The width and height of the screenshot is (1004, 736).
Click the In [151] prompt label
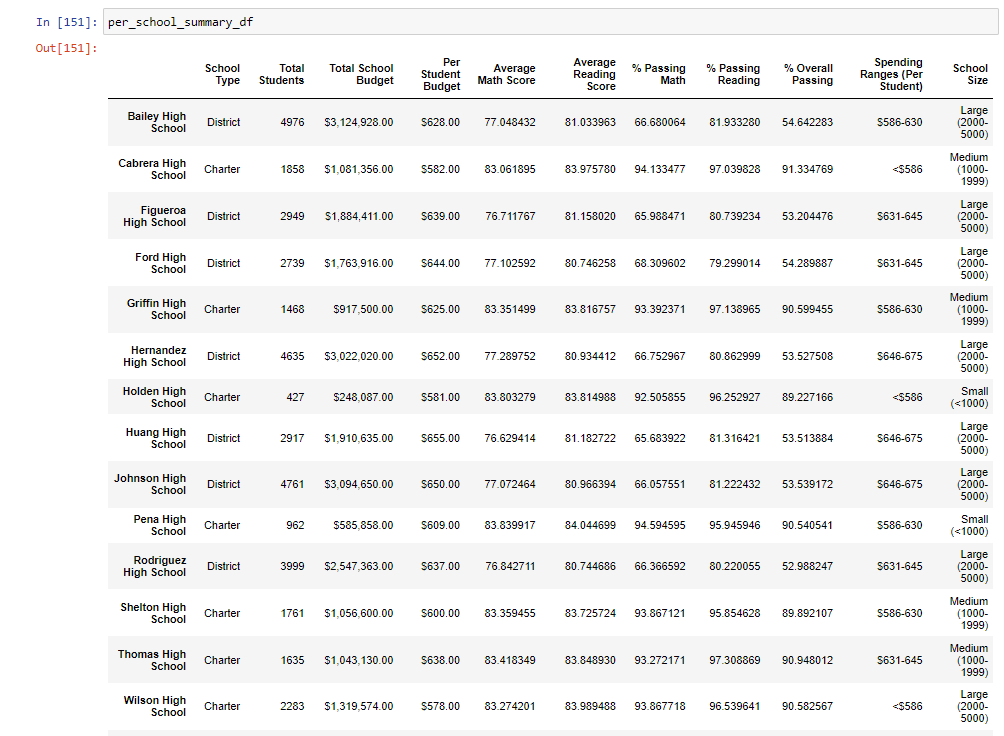click(67, 22)
